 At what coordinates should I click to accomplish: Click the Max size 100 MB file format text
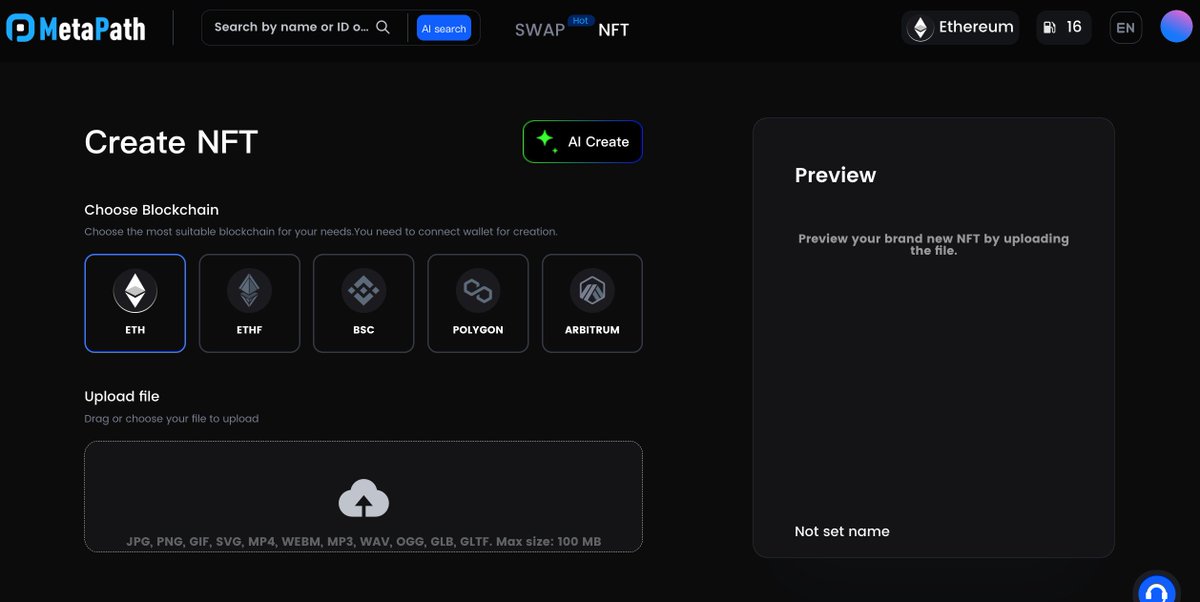click(364, 541)
